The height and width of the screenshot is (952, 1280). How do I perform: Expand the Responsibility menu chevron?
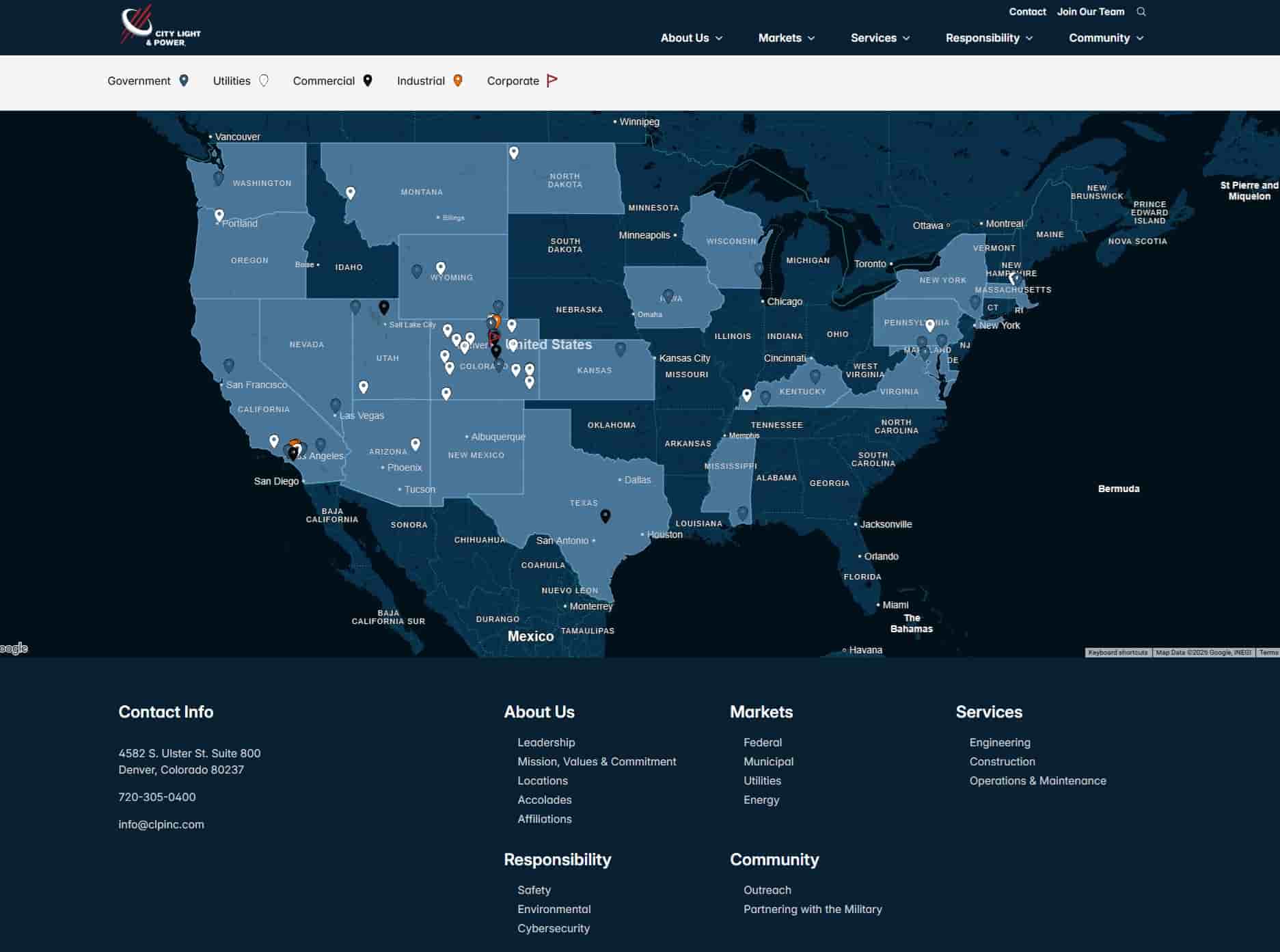point(1029,38)
